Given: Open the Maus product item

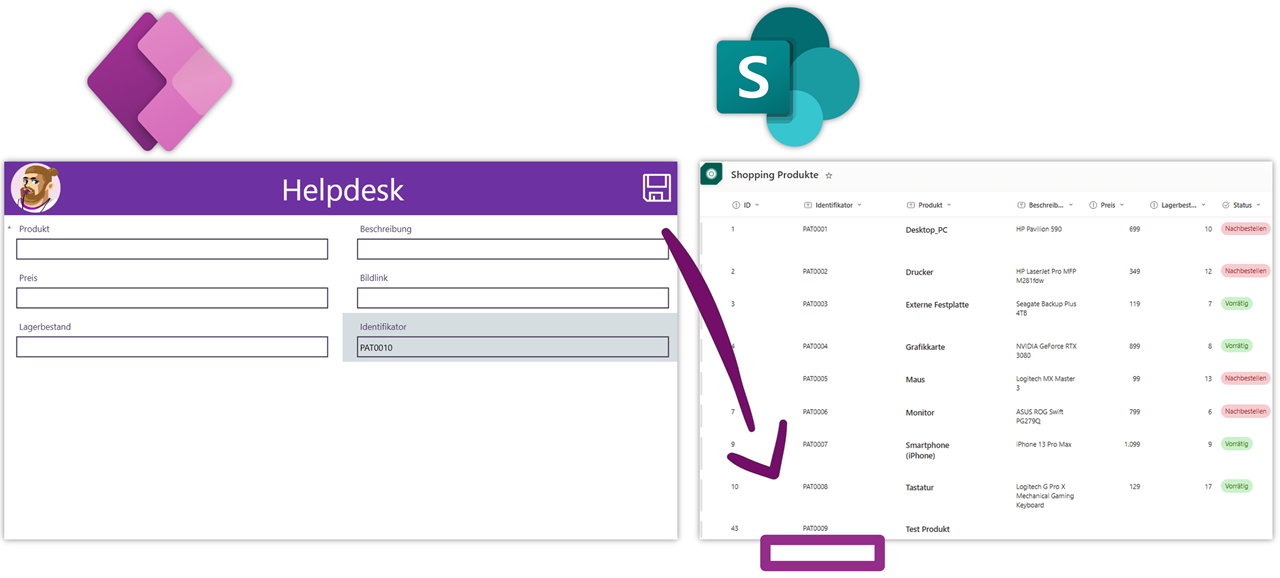Looking at the screenshot, I should click(x=915, y=380).
